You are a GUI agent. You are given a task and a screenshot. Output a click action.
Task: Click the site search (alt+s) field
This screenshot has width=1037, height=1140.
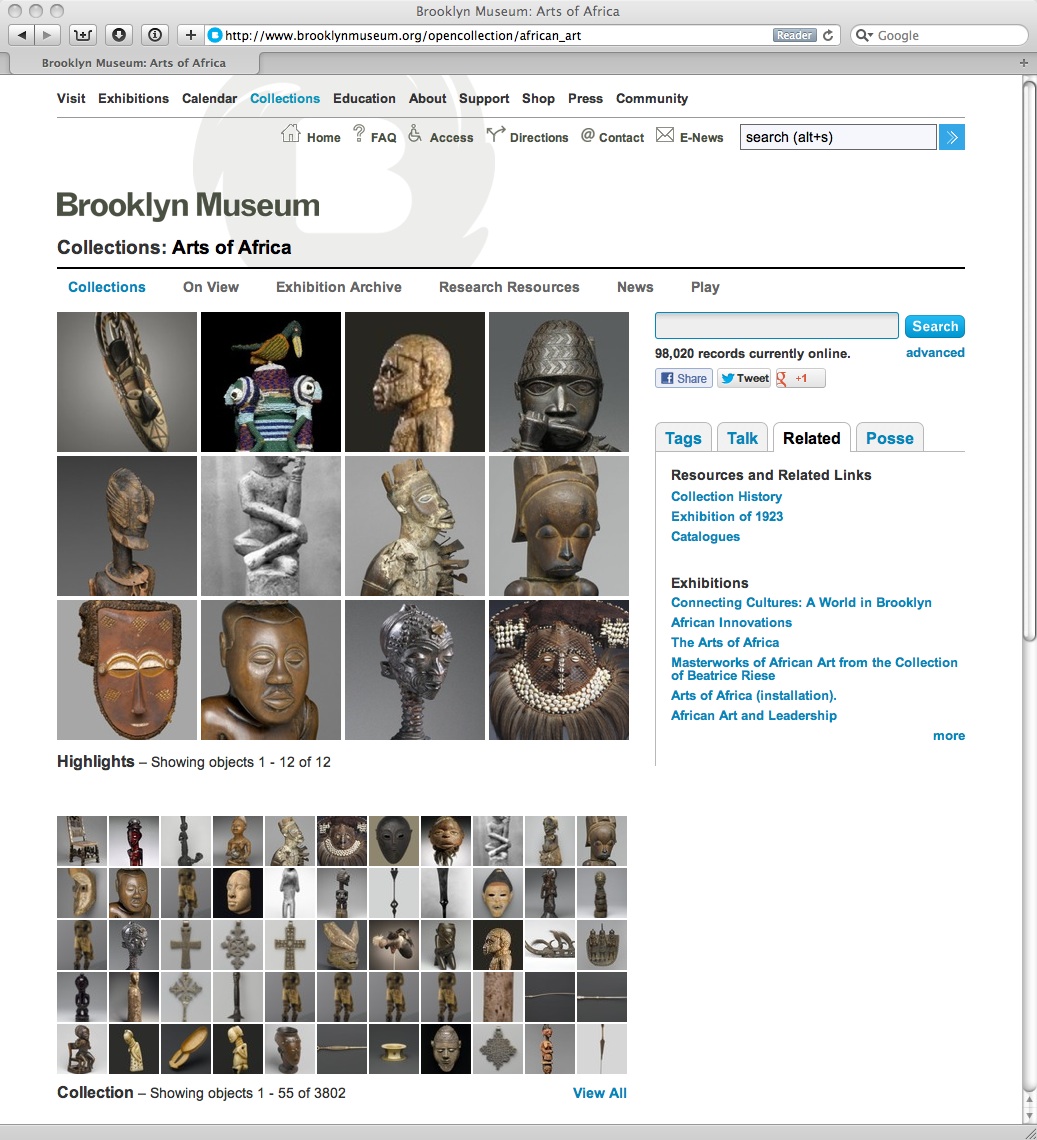click(838, 137)
